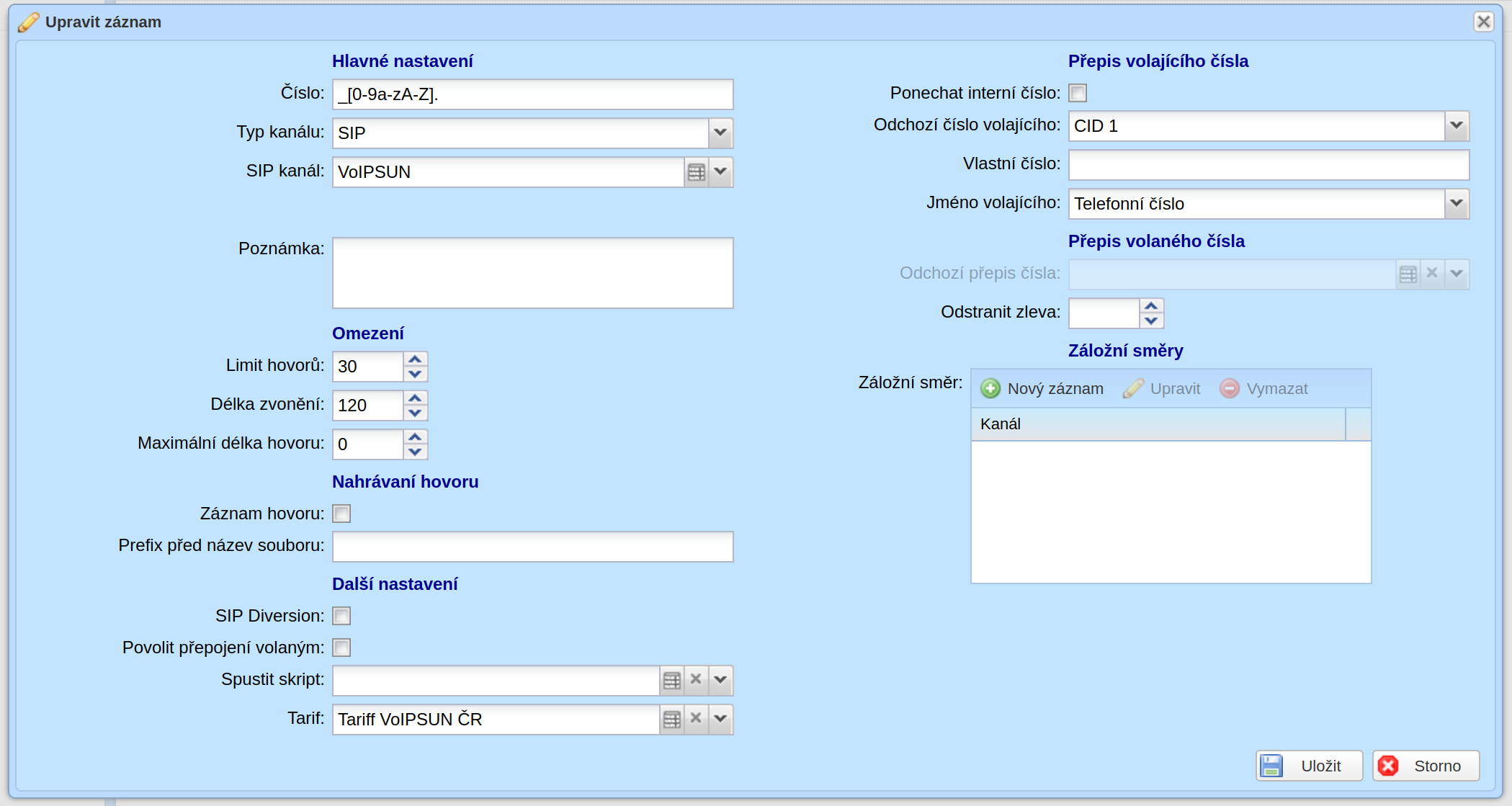The width and height of the screenshot is (1512, 806).
Task: Expand the Odchozí přepis čísla dropdown arrow
Action: pyautogui.click(x=1457, y=274)
